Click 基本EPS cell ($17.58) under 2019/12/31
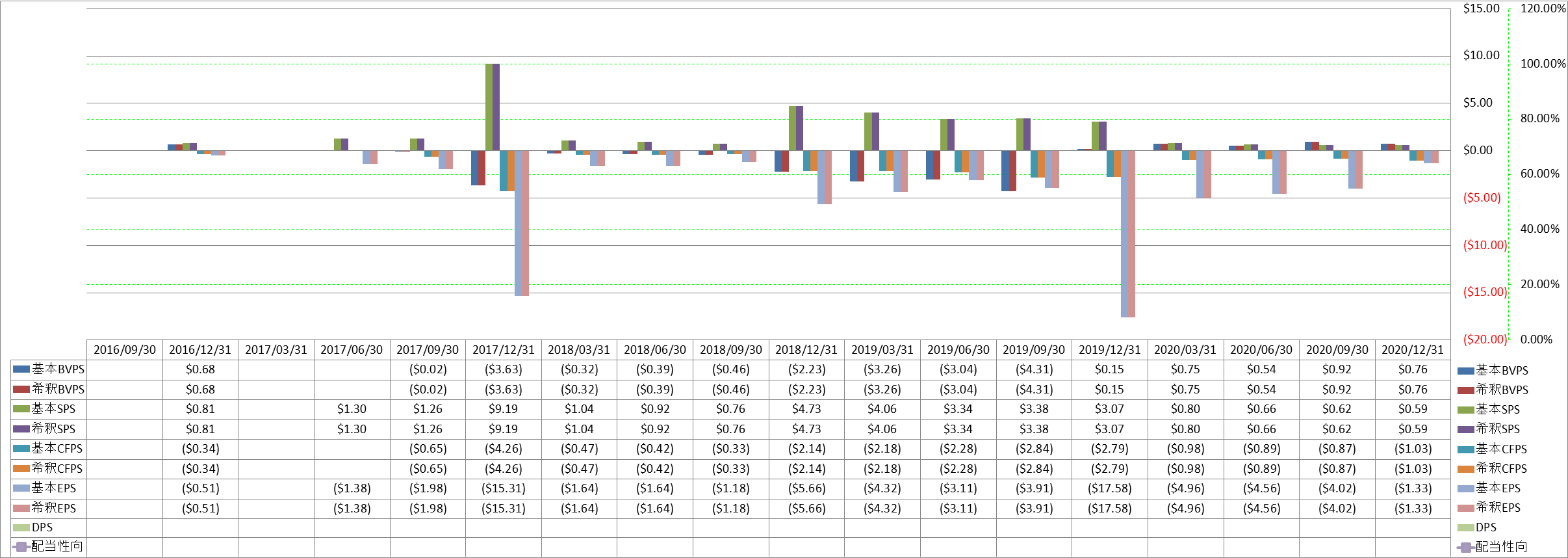This screenshot has width=1568, height=558. click(1110, 488)
